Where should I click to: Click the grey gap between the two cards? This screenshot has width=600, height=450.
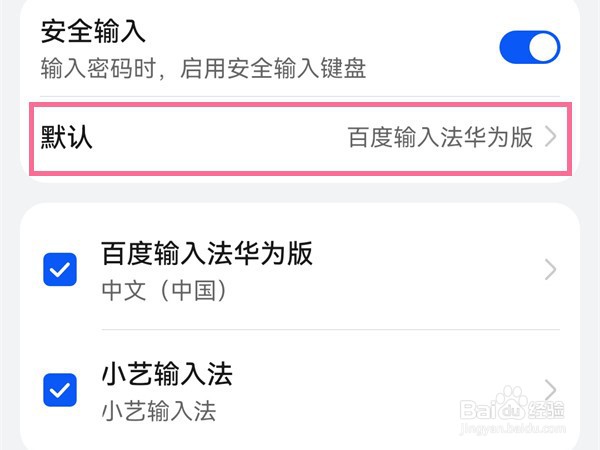click(300, 193)
